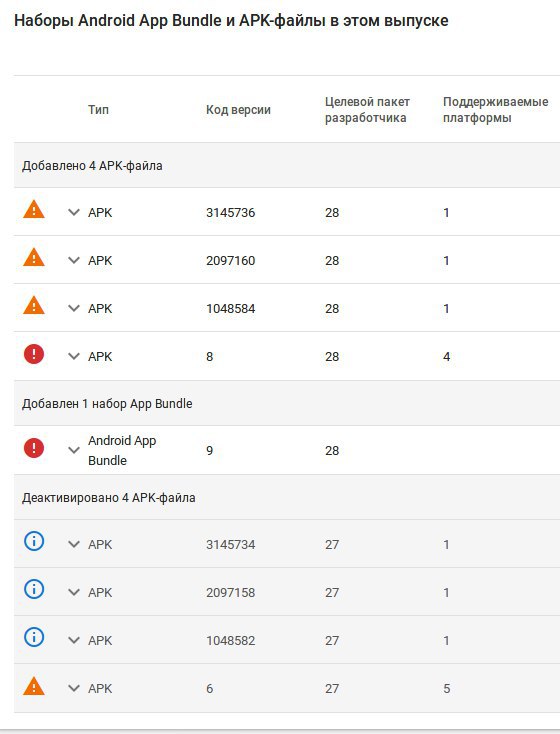Click version code 9 cell
560x734 pixels.
[x=209, y=450]
